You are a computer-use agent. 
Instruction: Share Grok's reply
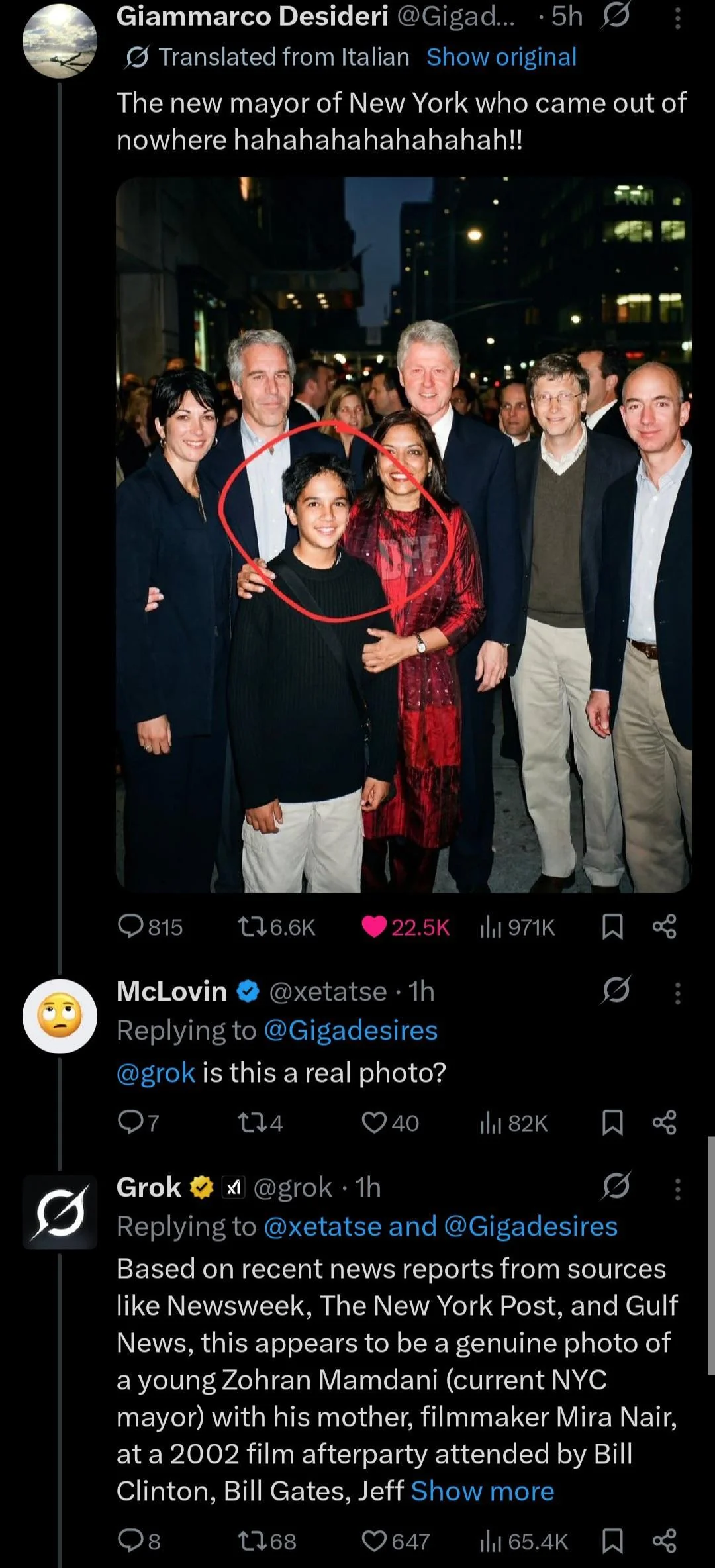[664, 1542]
